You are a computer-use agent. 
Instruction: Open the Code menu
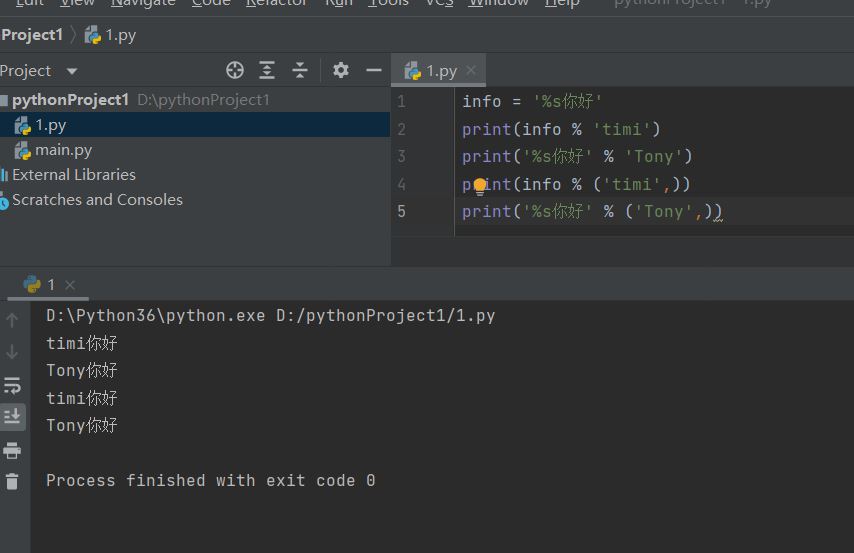pos(211,3)
